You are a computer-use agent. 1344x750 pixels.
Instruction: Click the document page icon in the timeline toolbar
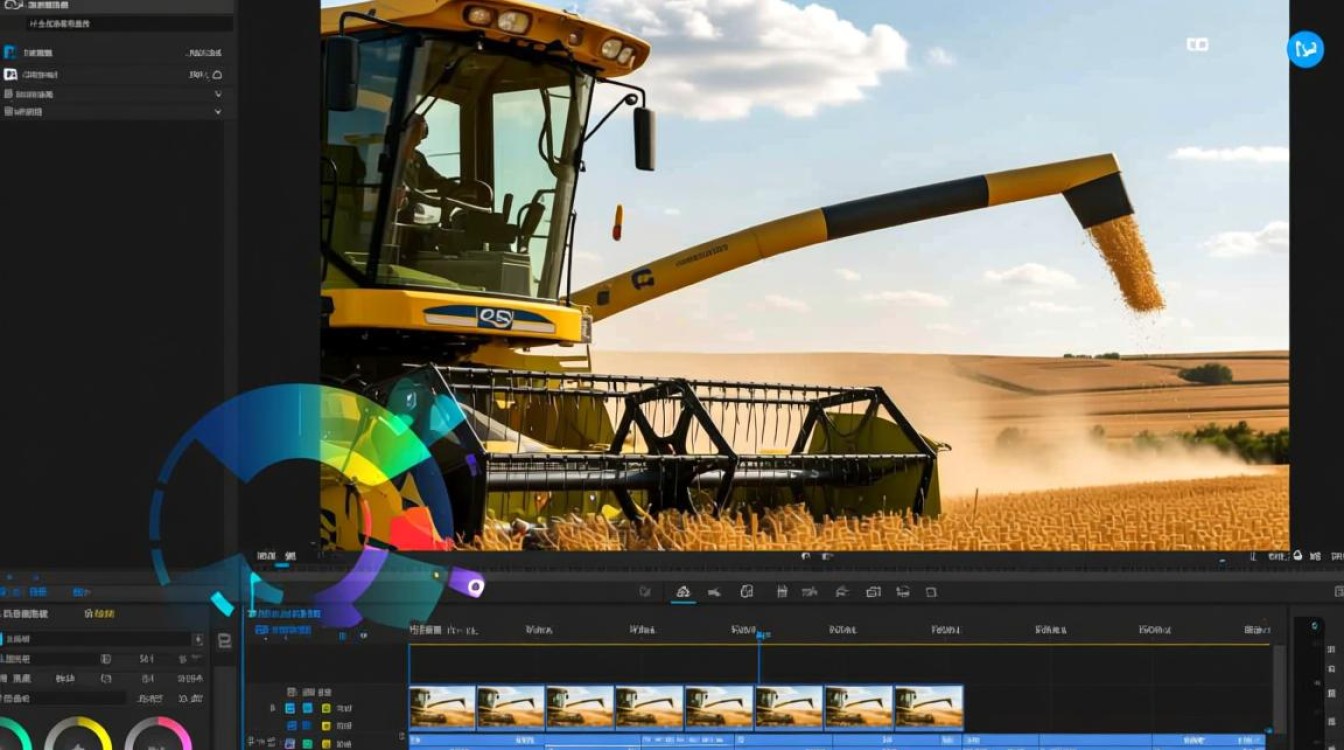coord(746,592)
